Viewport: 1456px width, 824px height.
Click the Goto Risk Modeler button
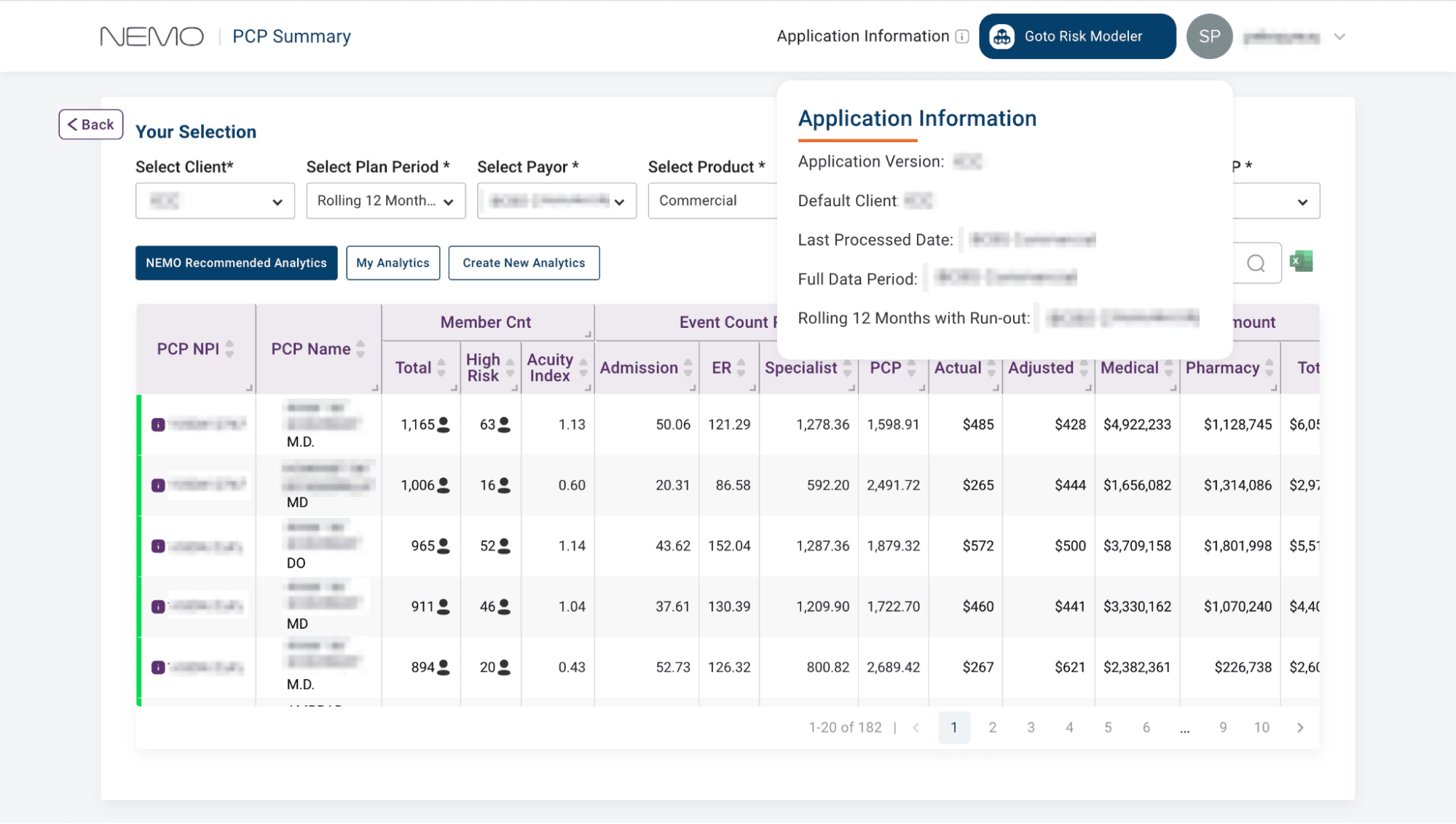tap(1077, 36)
